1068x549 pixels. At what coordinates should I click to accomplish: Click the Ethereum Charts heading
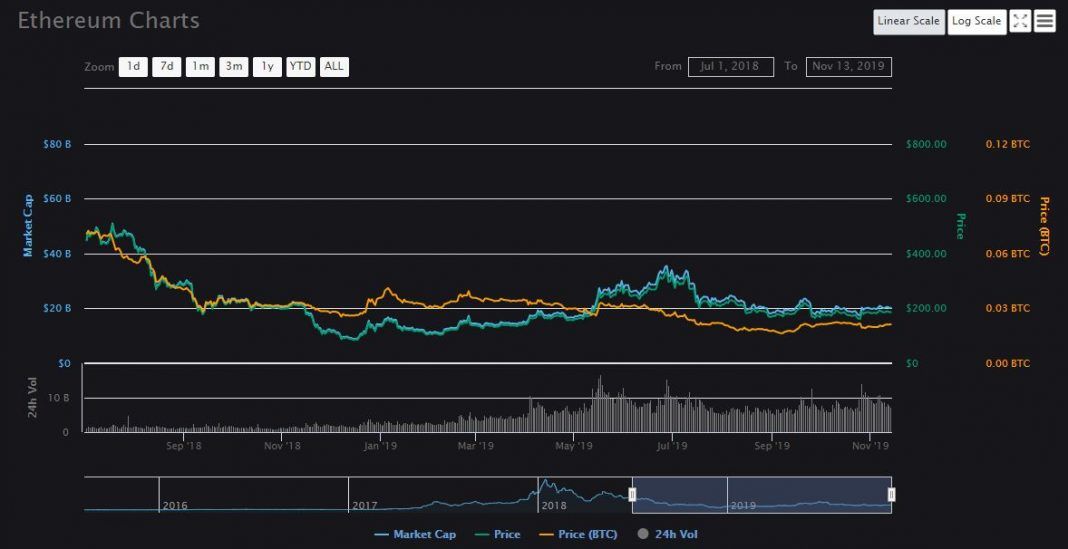coord(108,20)
